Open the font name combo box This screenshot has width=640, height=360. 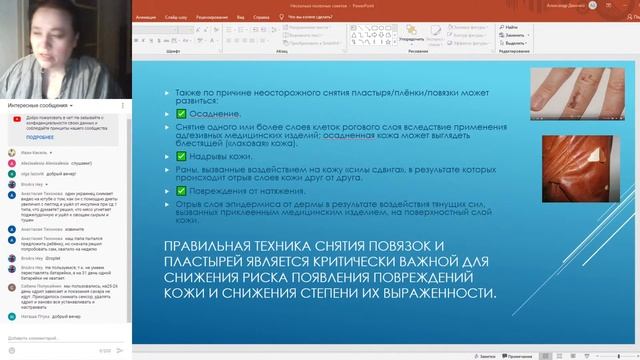(156, 30)
